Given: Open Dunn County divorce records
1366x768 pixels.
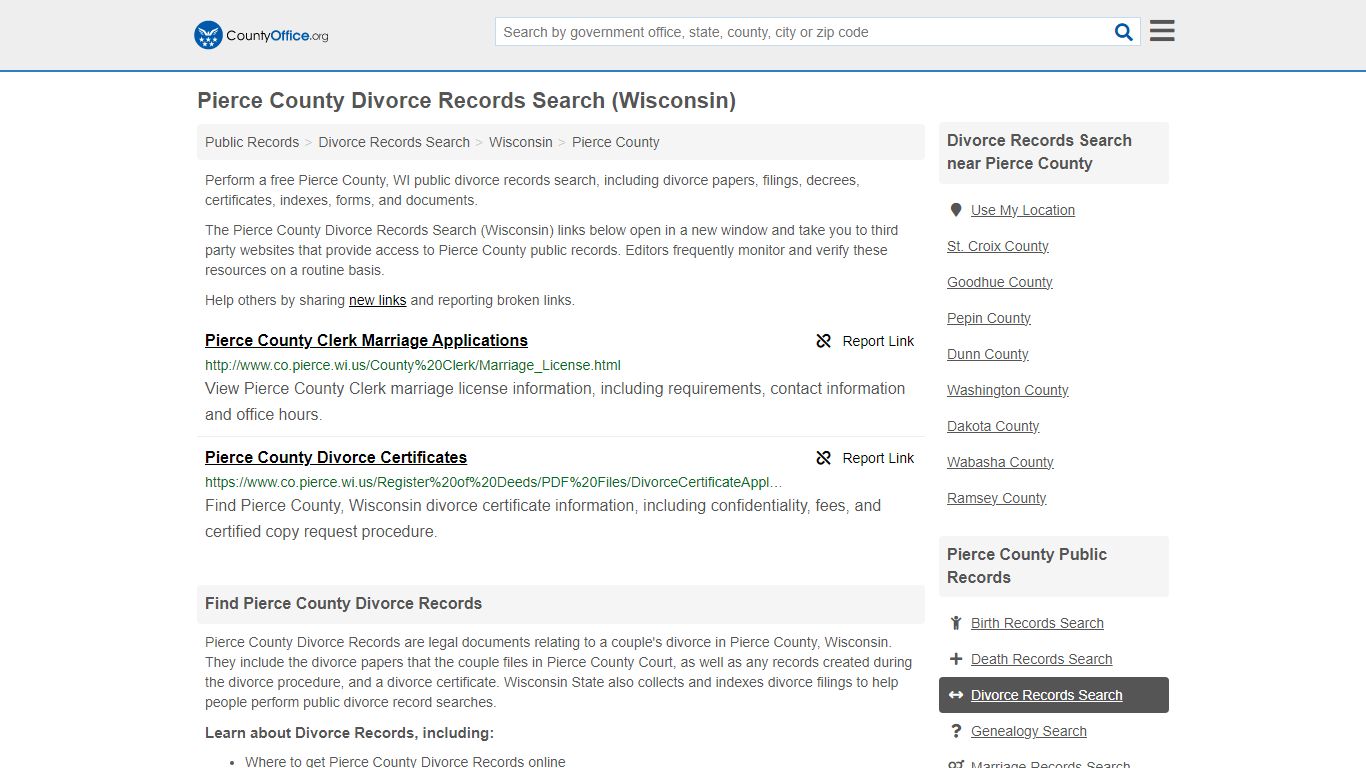Looking at the screenshot, I should pos(988,354).
